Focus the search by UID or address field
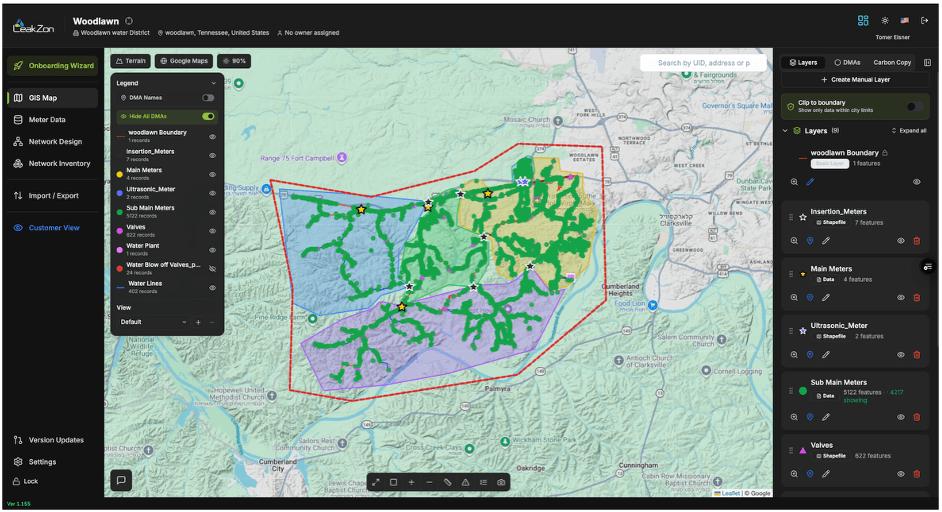Screen dimensions: 942x512 point(703,62)
